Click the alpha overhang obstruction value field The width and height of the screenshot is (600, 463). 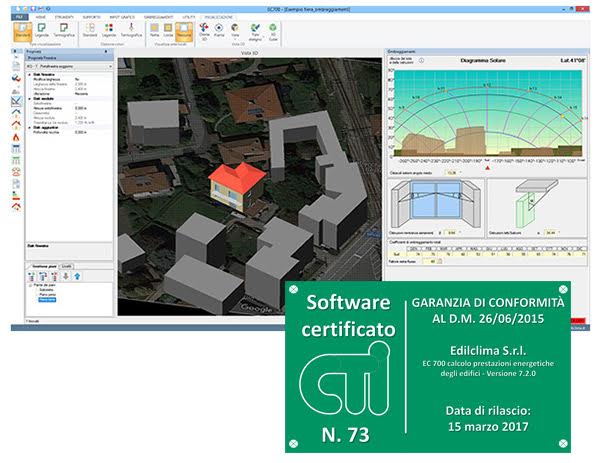click(551, 232)
